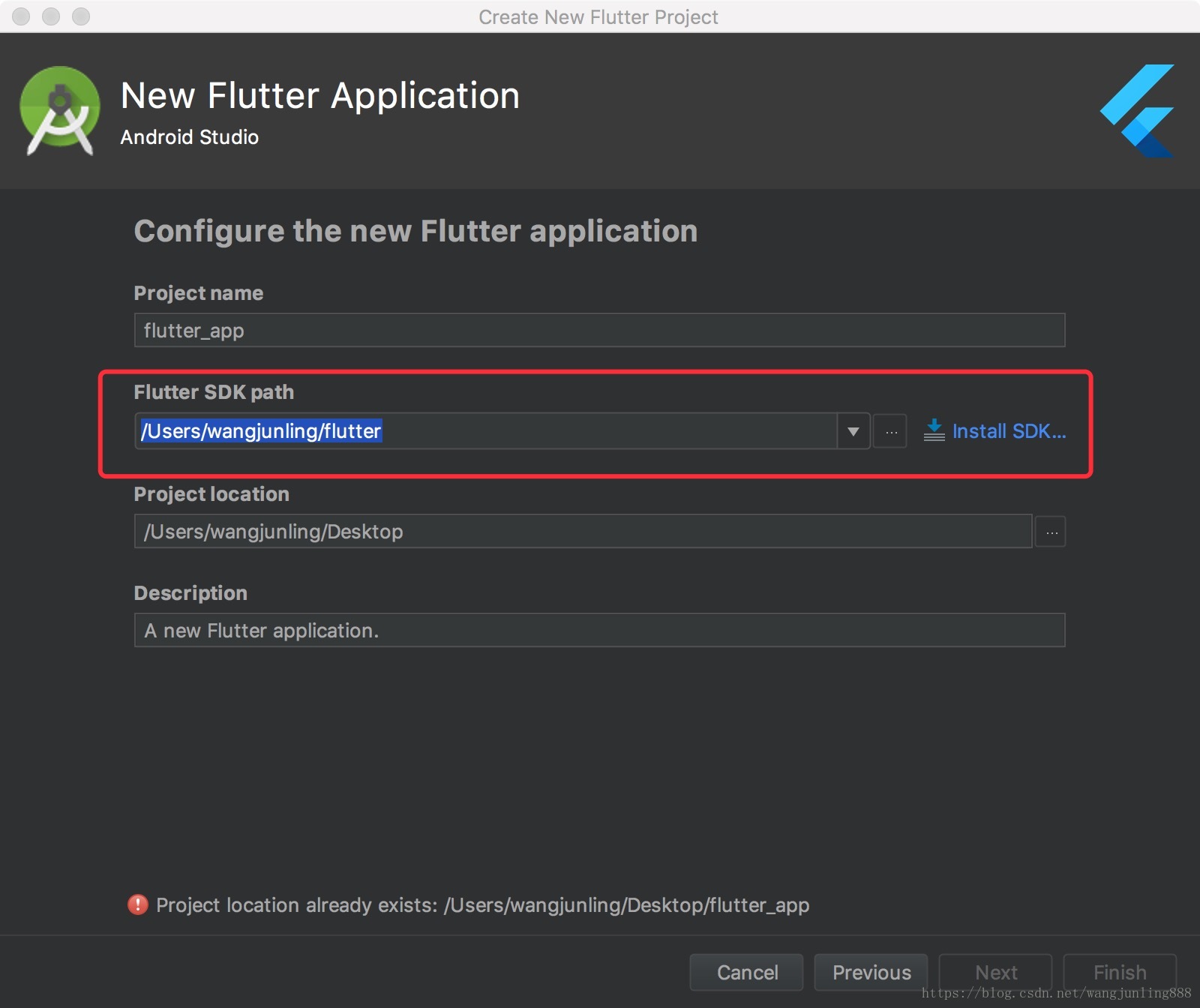Click the disabled Finish button

[1120, 972]
